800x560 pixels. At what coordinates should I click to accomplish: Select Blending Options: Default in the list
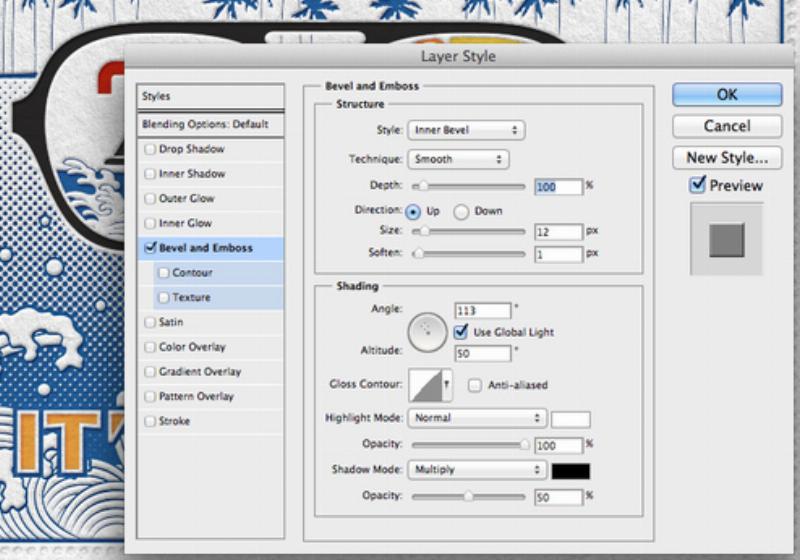(x=210, y=124)
